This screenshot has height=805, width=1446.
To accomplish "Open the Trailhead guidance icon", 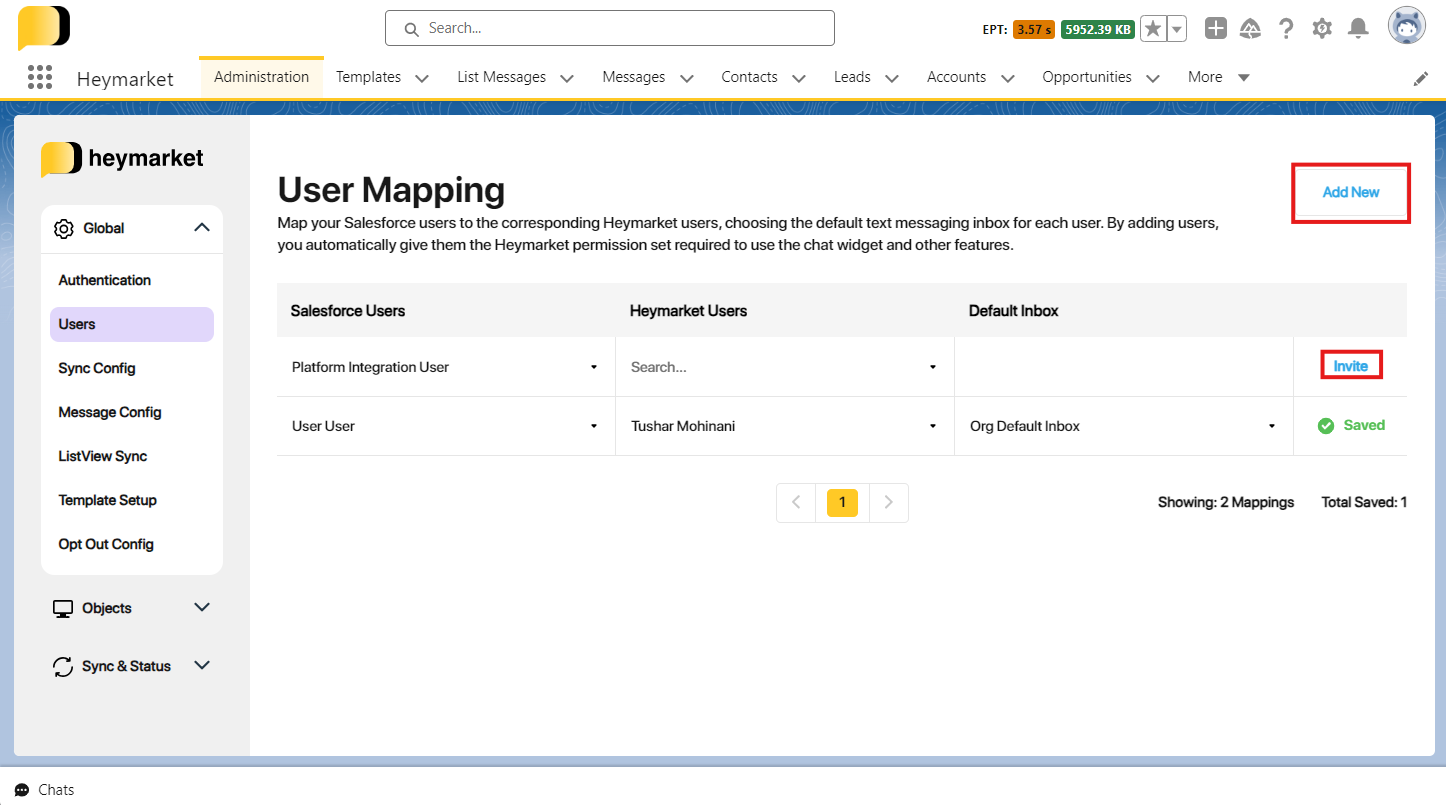I will pyautogui.click(x=1250, y=28).
